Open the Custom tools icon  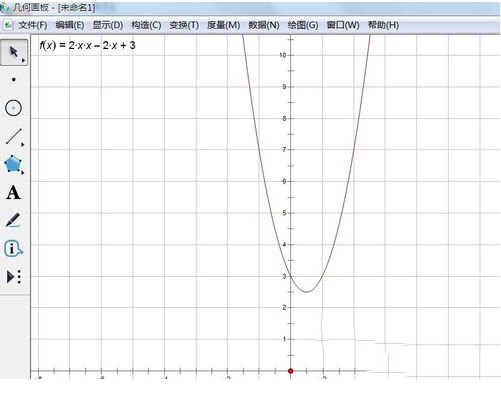pyautogui.click(x=14, y=277)
